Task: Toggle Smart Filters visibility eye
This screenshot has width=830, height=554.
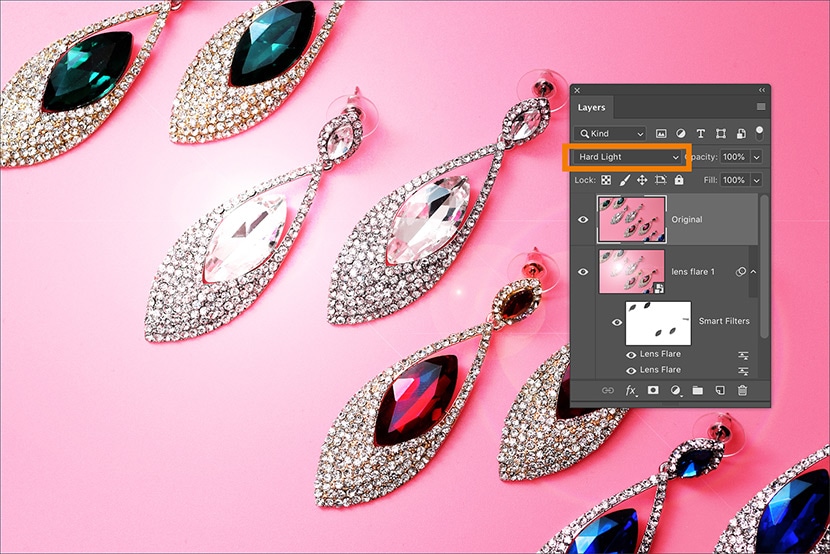Action: [616, 322]
